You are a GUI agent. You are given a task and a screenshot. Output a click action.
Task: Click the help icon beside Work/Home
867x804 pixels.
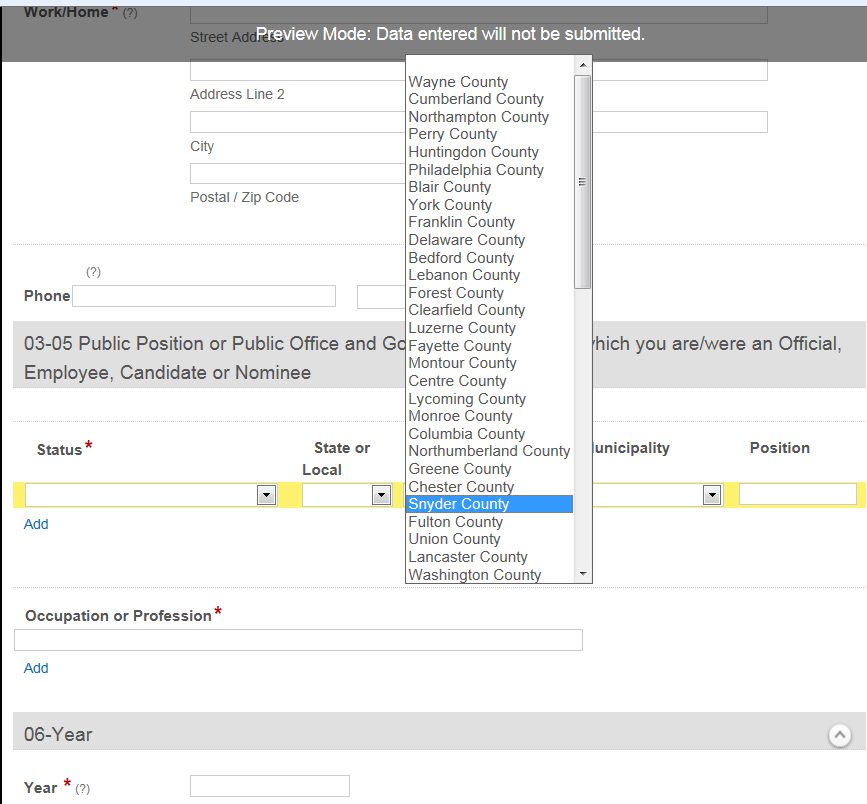click(x=130, y=13)
